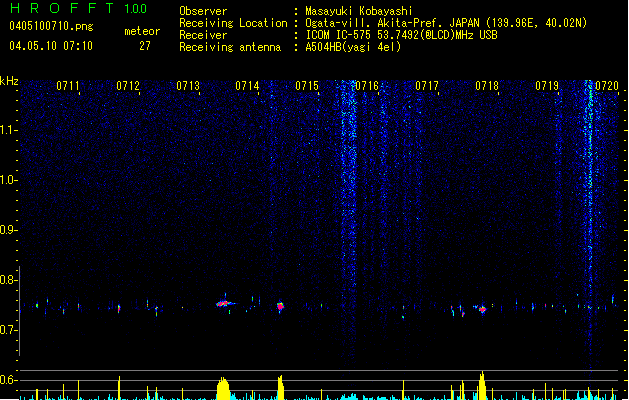629x400 pixels.
Task: Select the meteor count value 27
Action: pyautogui.click(x=145, y=46)
